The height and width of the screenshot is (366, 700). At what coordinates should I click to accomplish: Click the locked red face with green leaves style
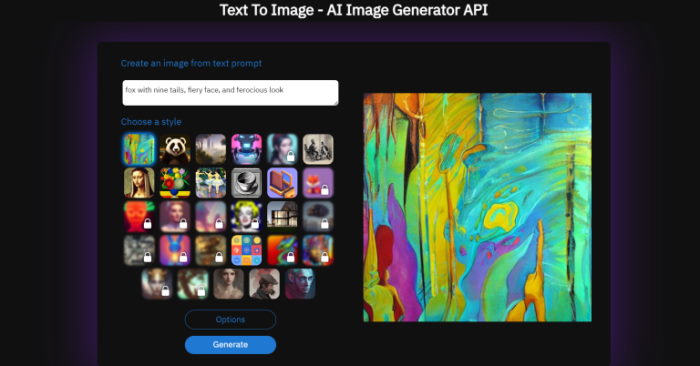click(x=139, y=216)
